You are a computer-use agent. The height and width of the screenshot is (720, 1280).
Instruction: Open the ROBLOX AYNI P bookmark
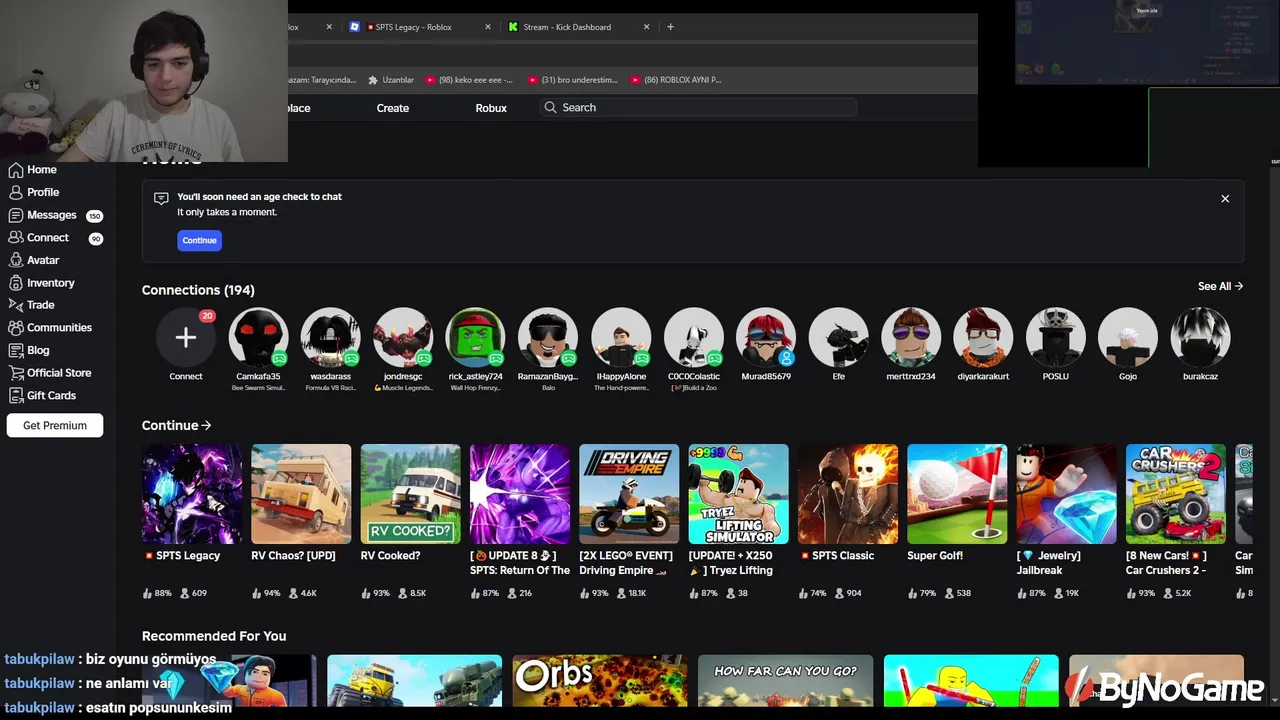tap(675, 80)
